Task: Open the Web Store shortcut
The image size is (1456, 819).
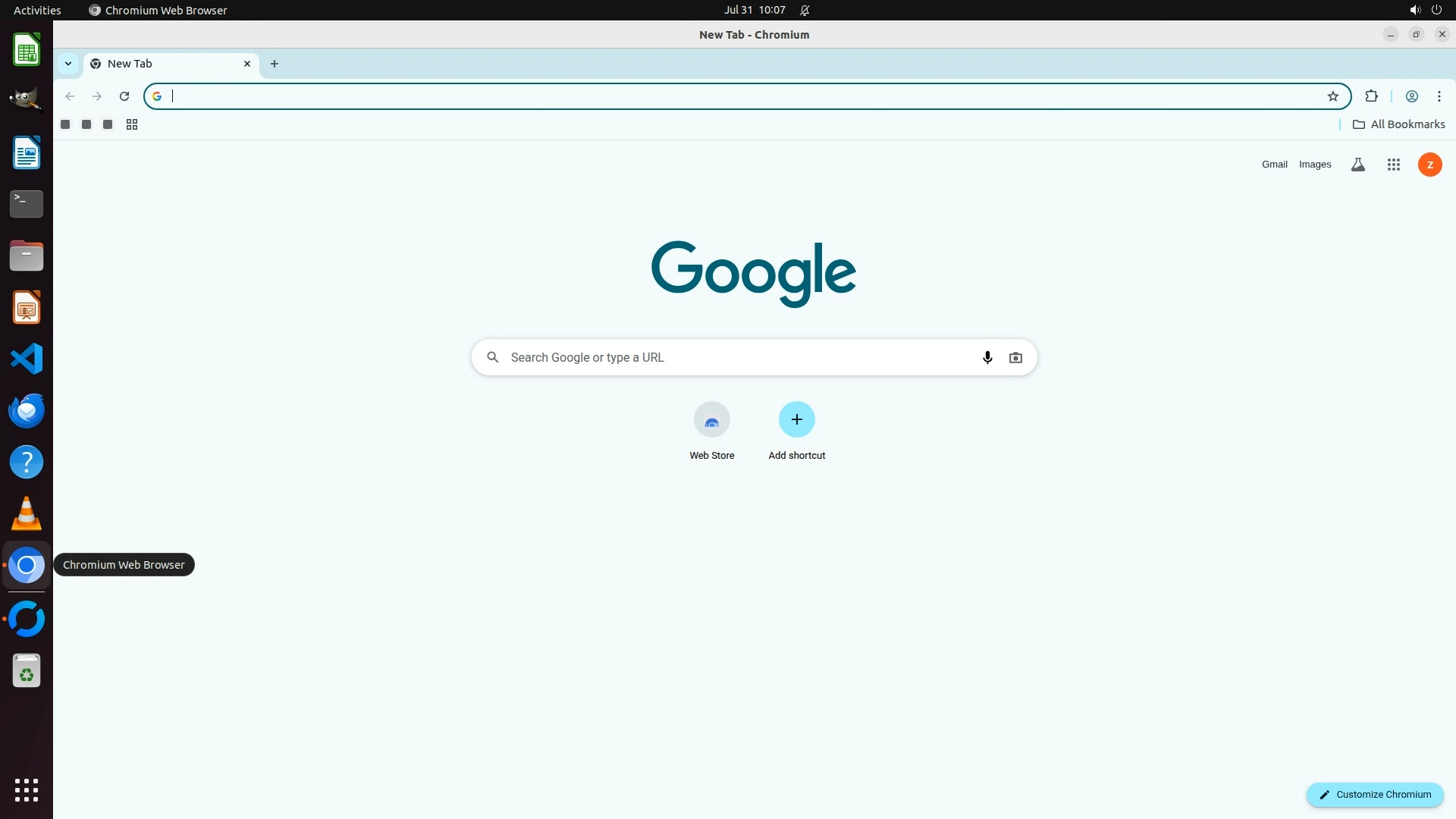Action: (711, 419)
